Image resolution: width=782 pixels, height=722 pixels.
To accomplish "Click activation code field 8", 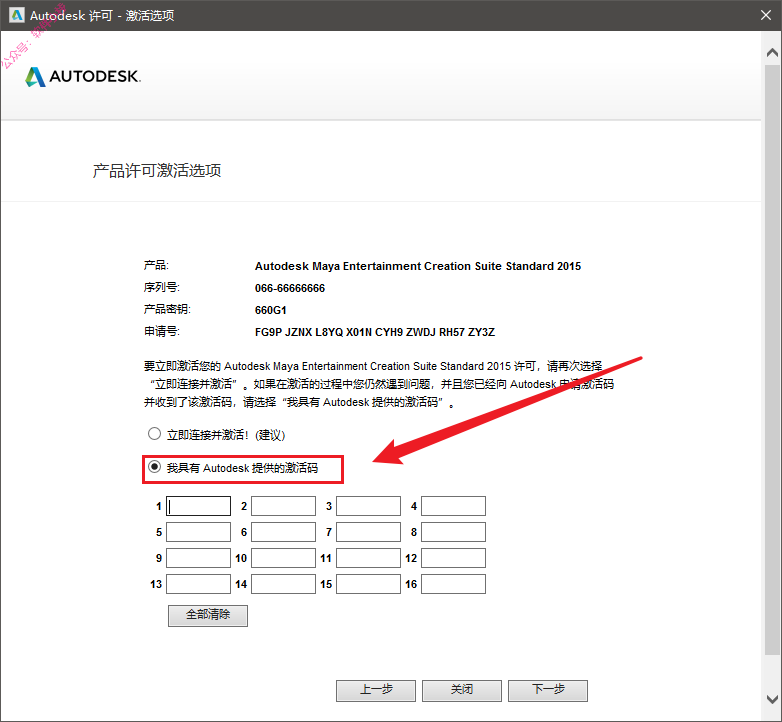I will pyautogui.click(x=453, y=532).
